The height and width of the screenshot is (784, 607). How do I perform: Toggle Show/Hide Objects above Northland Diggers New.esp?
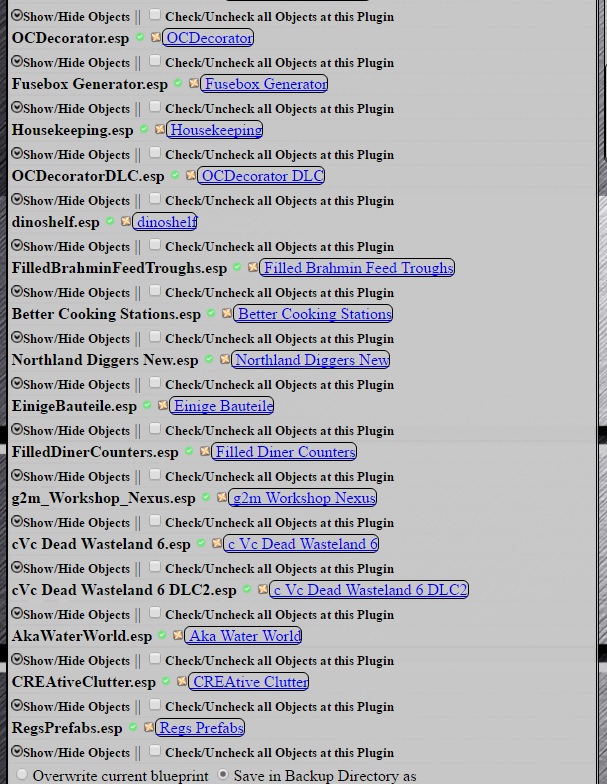pyautogui.click(x=17, y=338)
